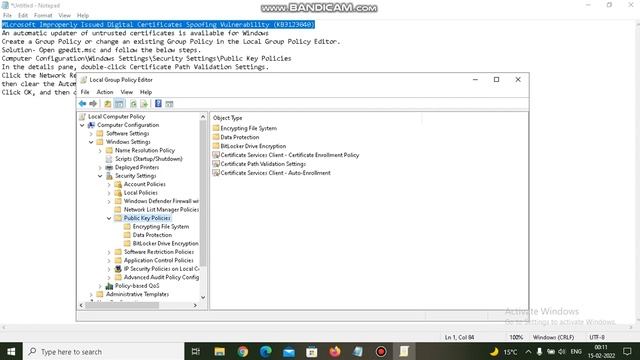Click tree pane scroll up arrow

[x=203, y=117]
